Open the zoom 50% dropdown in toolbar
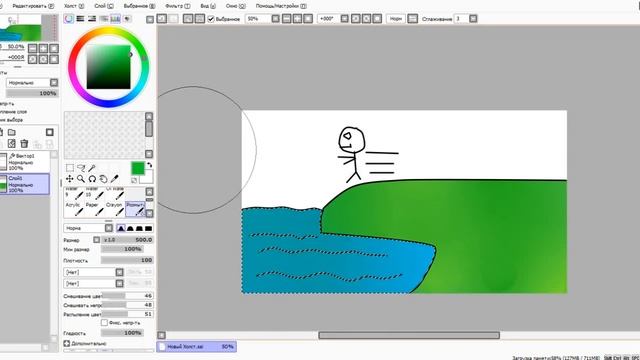Image resolution: width=640 pixels, height=360 pixels. (276, 19)
